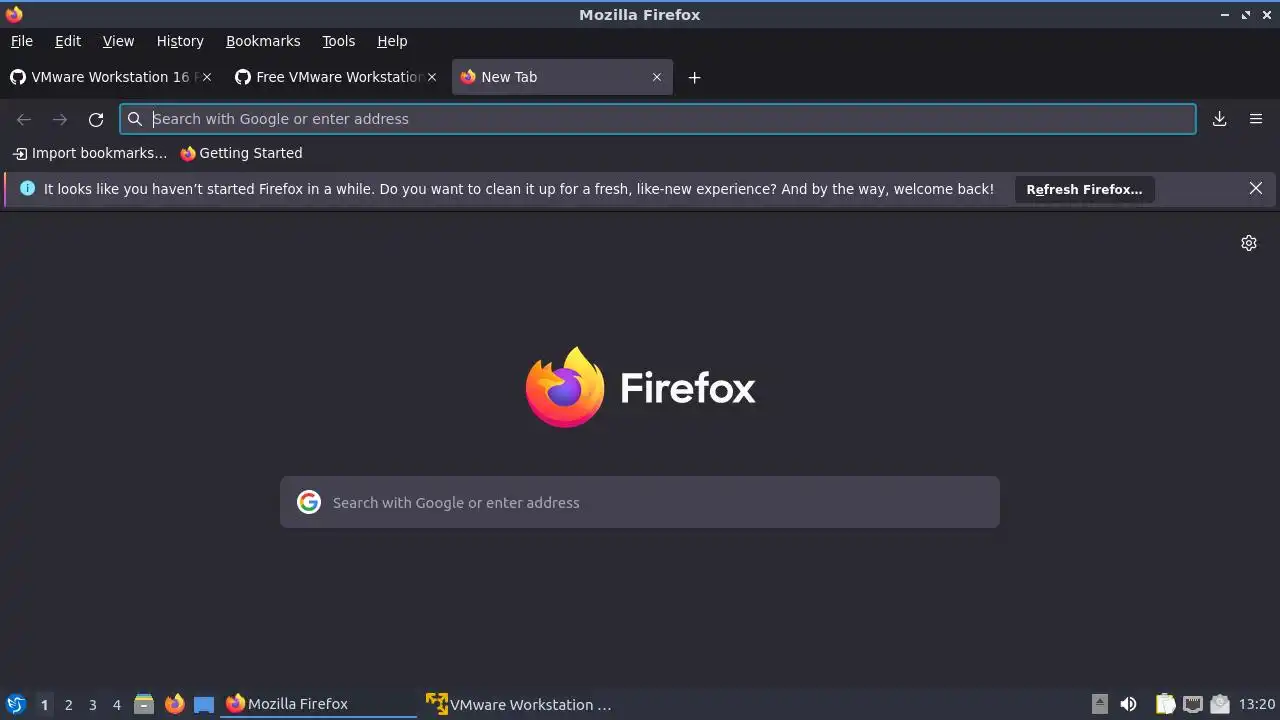The height and width of the screenshot is (720, 1280).
Task: Open the Downloads panel icon
Action: point(1220,119)
